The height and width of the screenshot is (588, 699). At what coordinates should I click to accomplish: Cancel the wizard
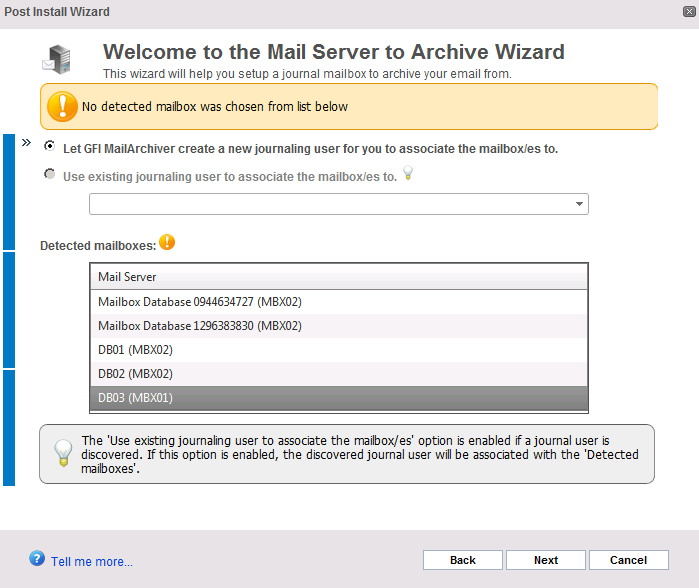[629, 560]
